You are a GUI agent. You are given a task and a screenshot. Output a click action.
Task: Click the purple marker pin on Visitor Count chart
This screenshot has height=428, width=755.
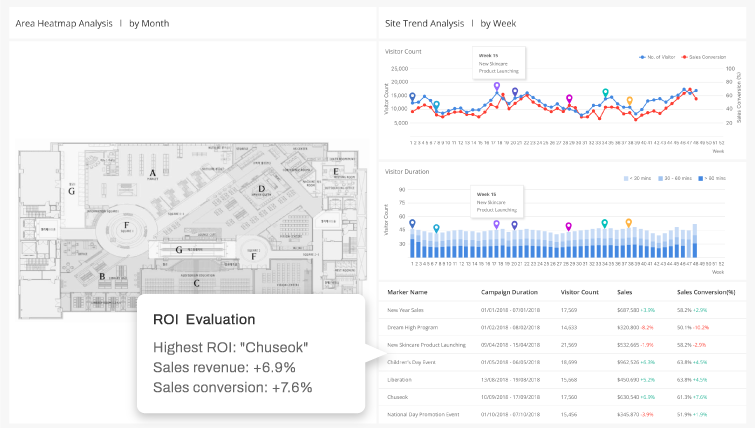tap(497, 87)
